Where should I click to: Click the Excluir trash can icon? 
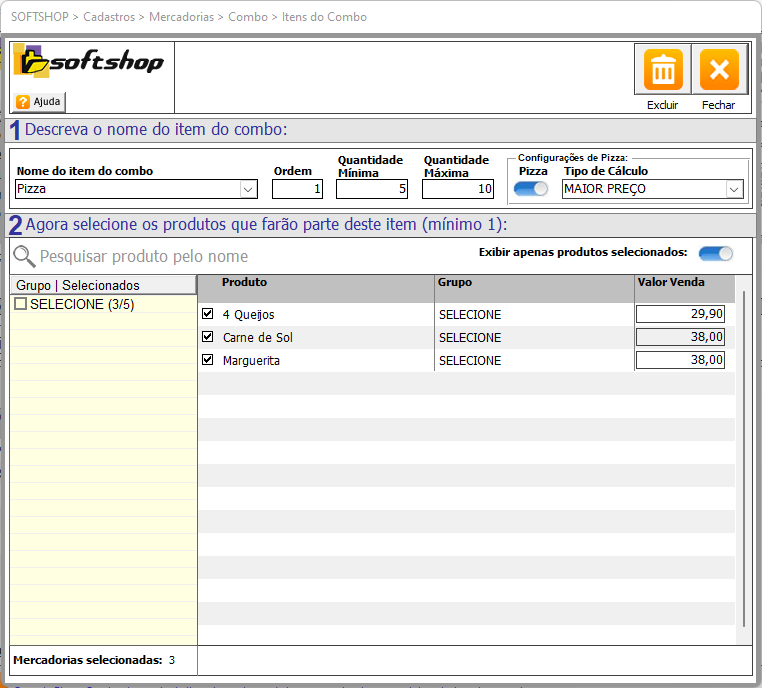(663, 70)
